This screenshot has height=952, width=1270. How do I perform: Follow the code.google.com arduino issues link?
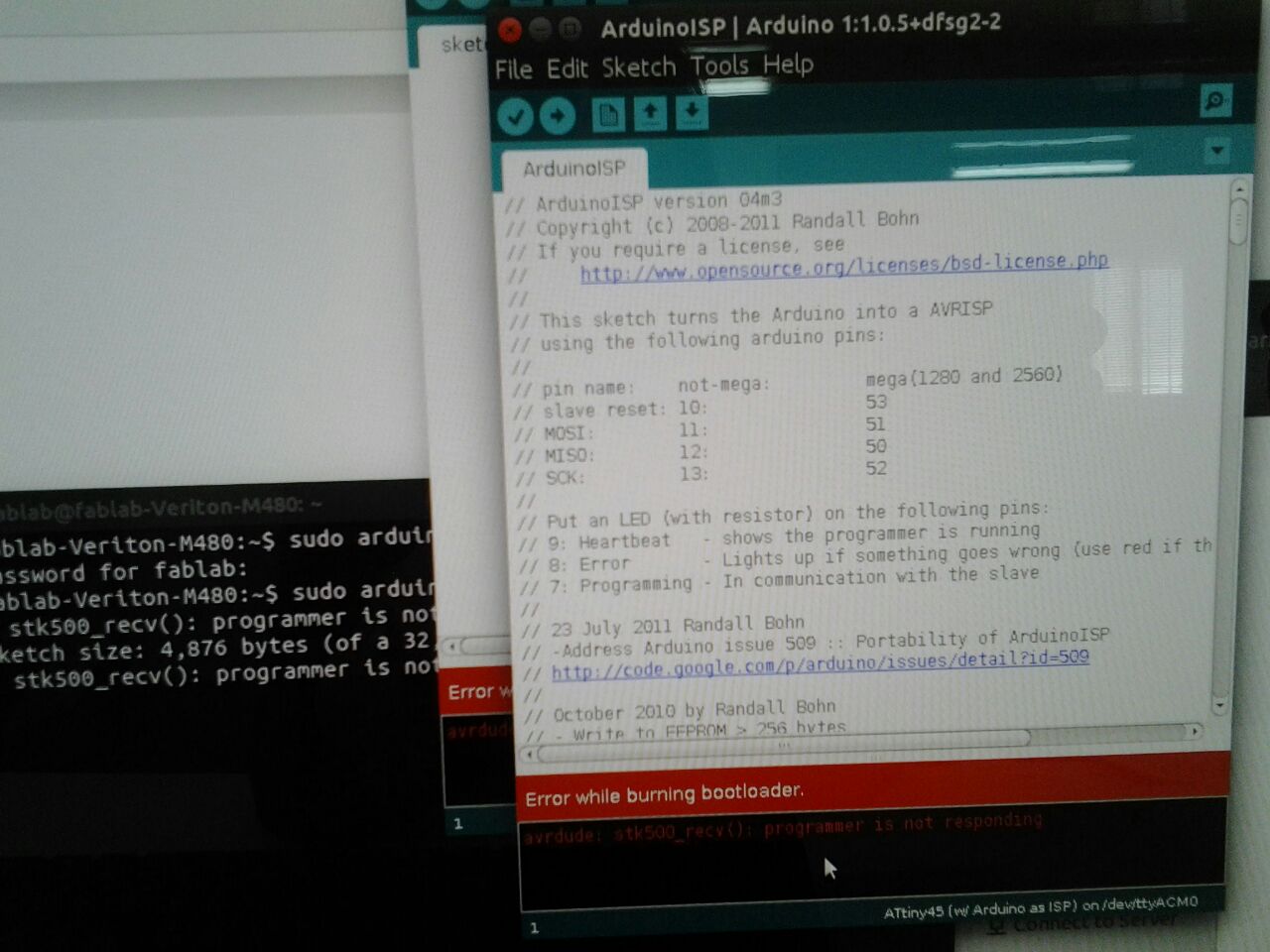pos(821,664)
